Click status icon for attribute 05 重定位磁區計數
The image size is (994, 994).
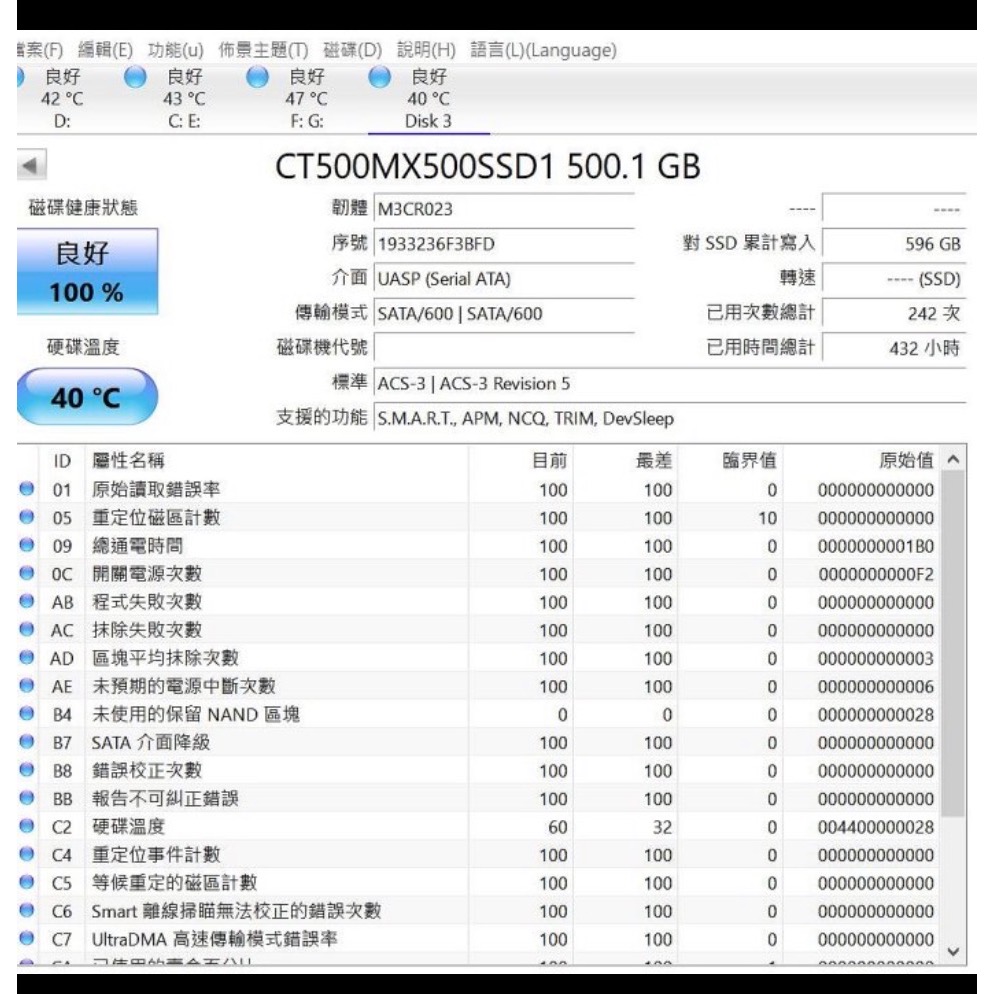tap(27, 517)
